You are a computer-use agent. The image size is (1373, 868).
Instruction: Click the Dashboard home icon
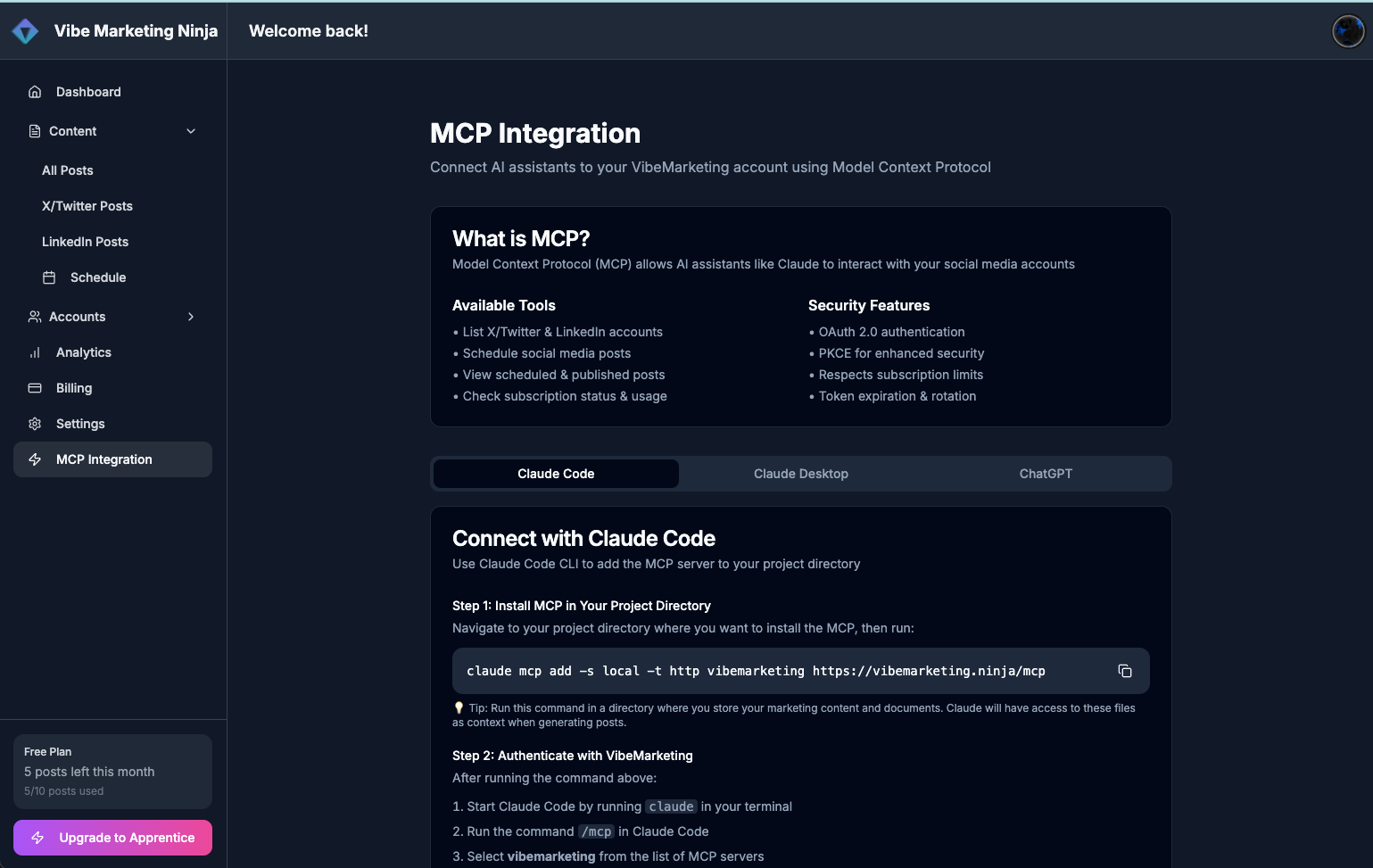click(35, 92)
